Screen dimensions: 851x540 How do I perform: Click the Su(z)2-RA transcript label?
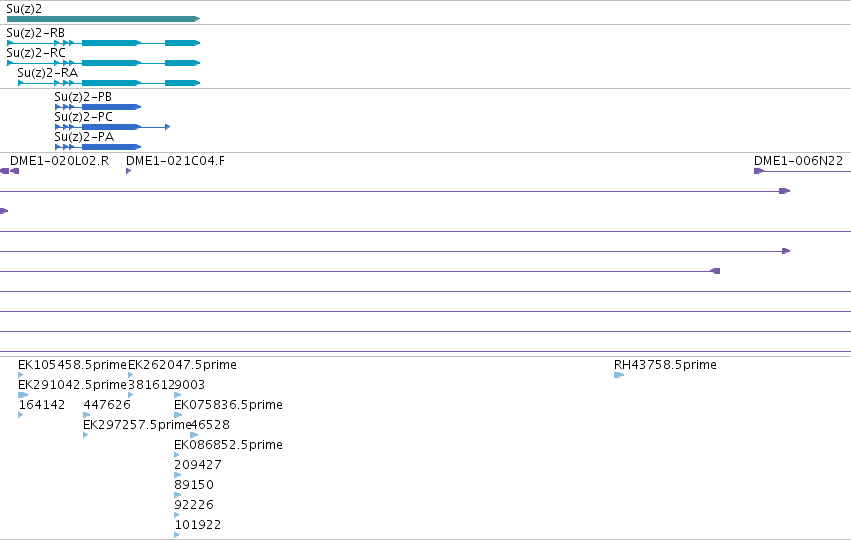pos(48,73)
